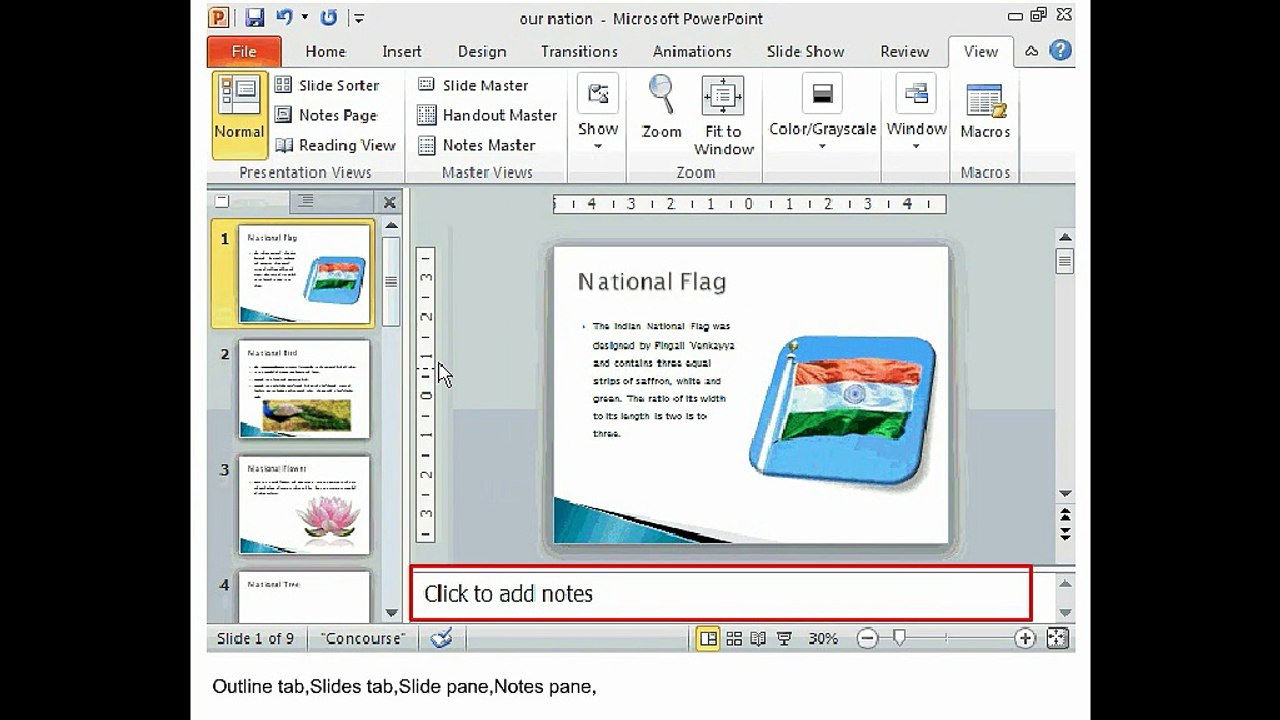Switch to the Transitions tab

pos(579,51)
